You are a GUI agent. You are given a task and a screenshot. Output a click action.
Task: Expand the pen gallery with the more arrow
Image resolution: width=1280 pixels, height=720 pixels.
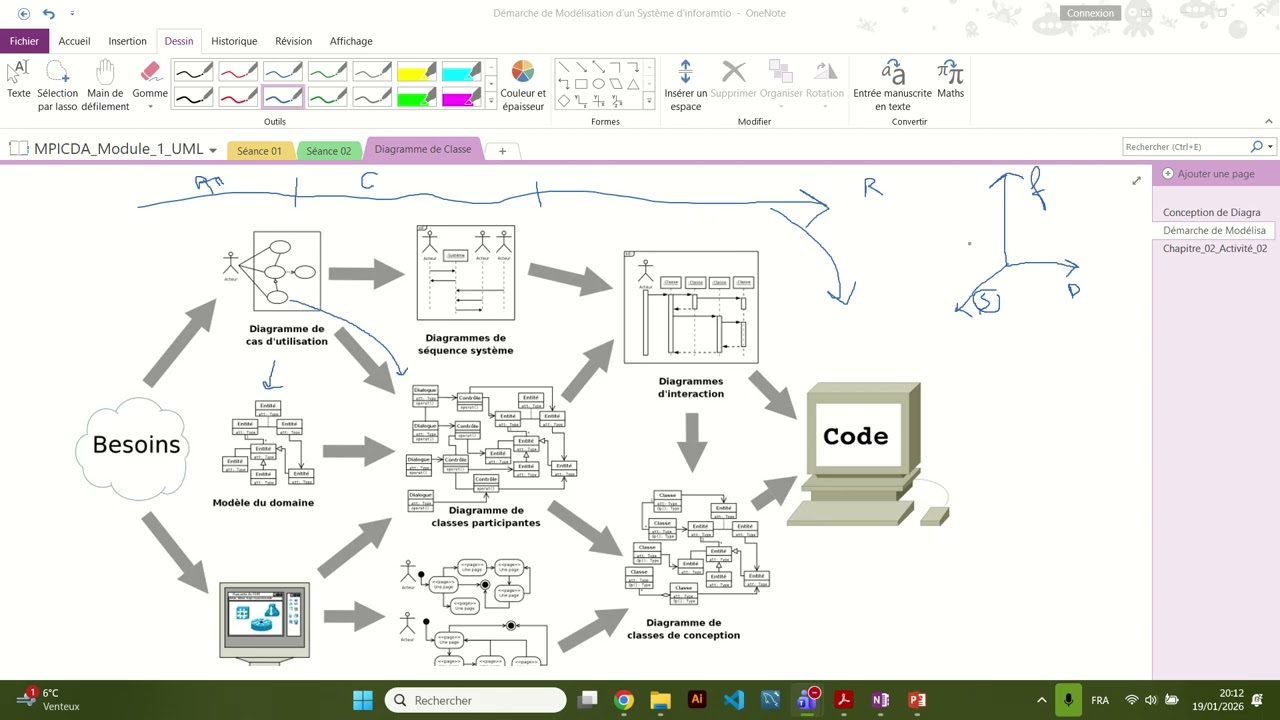pyautogui.click(x=491, y=101)
